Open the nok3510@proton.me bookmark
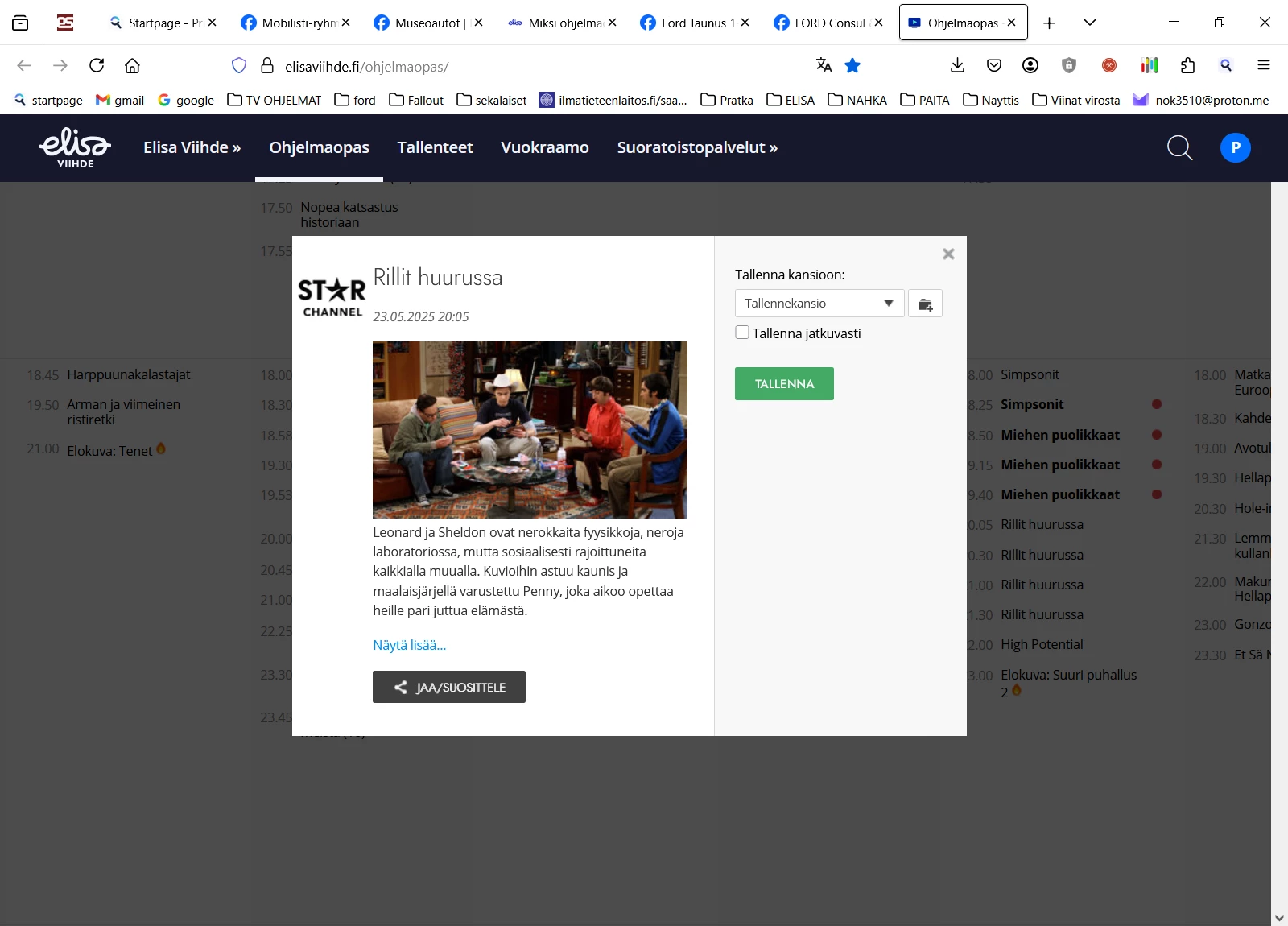The height and width of the screenshot is (926, 1288). (x=1201, y=100)
